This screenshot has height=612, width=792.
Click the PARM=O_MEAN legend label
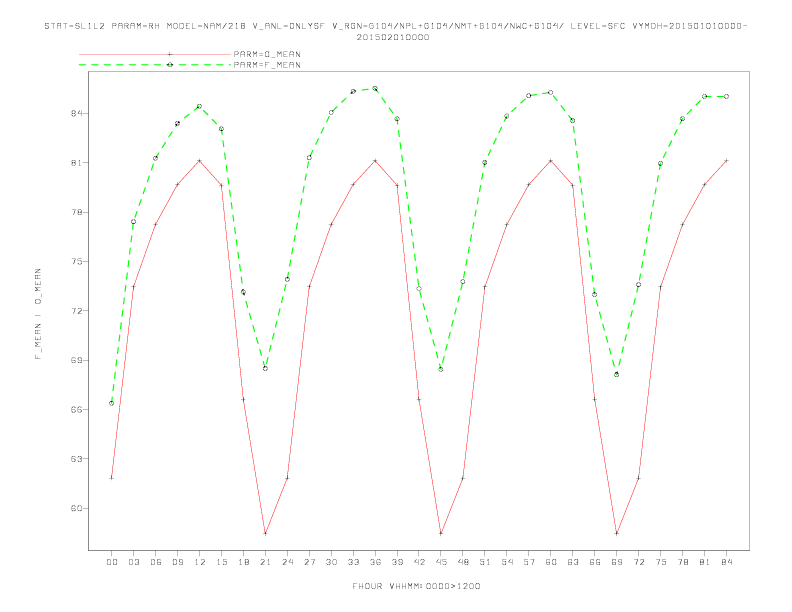coord(267,54)
